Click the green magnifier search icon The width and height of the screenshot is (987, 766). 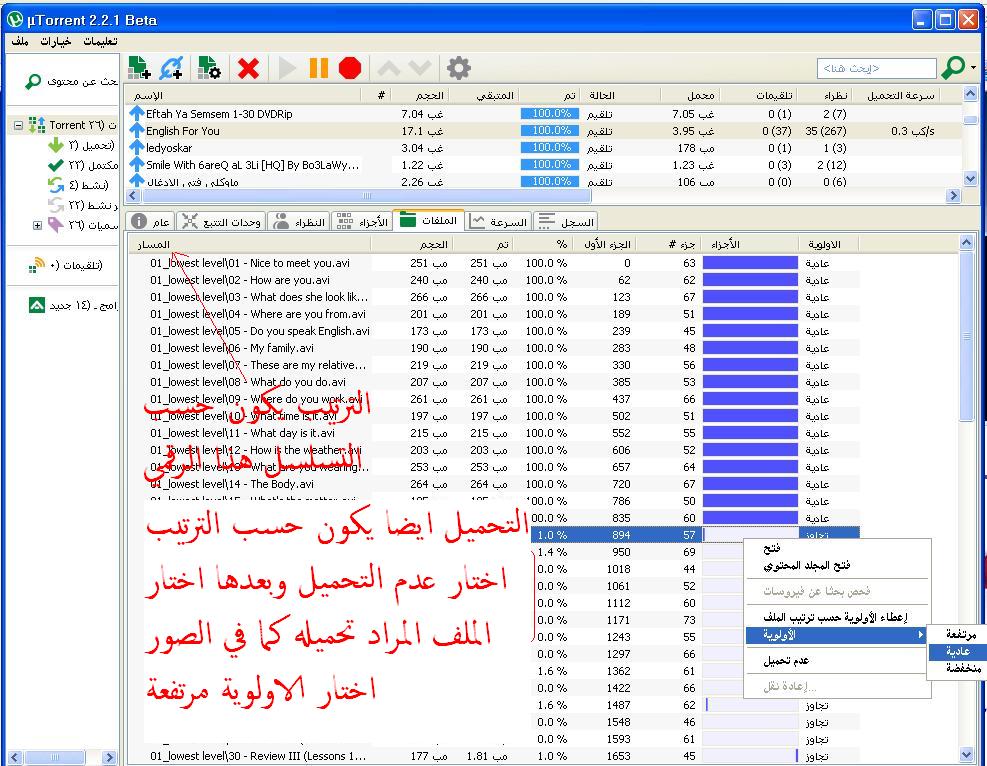(953, 68)
